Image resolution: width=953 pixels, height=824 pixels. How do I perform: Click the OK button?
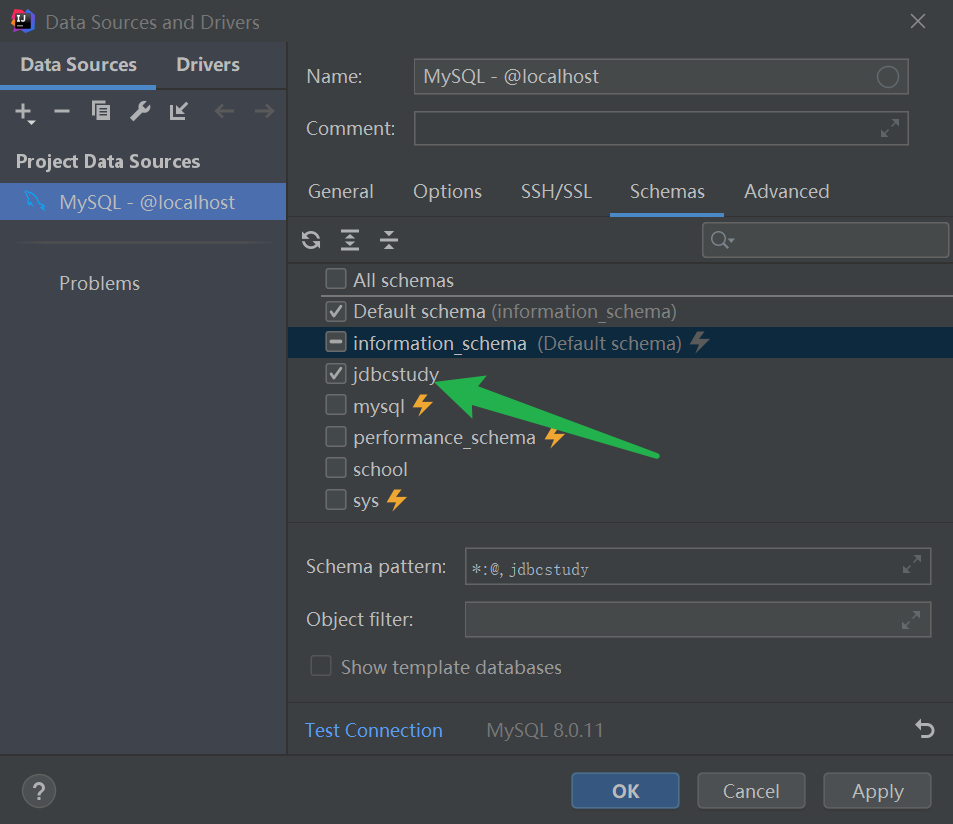click(625, 791)
